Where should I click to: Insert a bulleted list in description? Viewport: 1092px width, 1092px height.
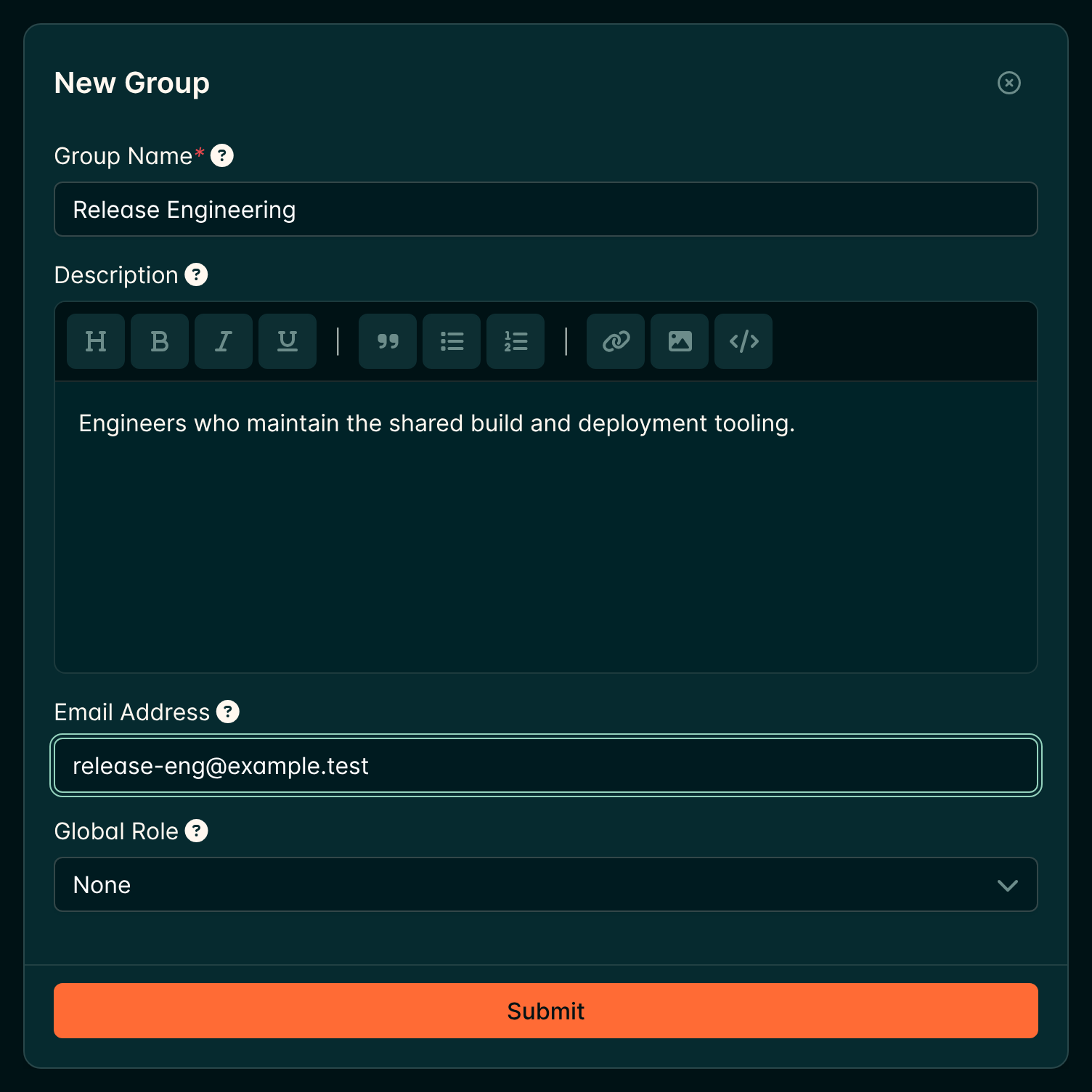[452, 341]
